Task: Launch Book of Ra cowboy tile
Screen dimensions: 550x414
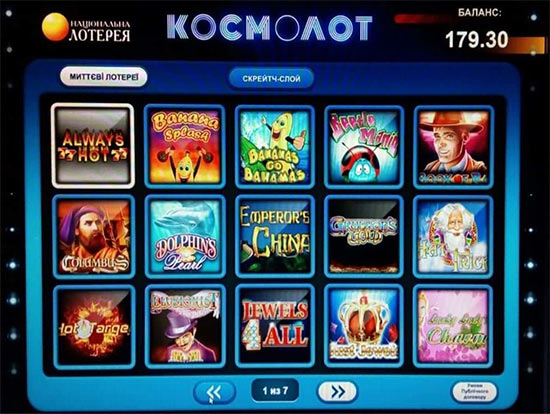Action: pyautogui.click(x=454, y=147)
